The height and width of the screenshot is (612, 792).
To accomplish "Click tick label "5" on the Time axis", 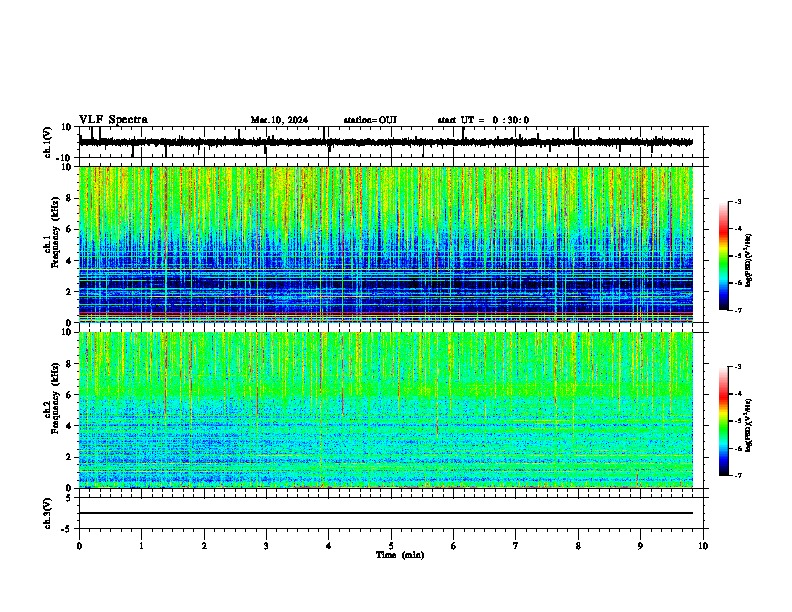I will tap(391, 546).
